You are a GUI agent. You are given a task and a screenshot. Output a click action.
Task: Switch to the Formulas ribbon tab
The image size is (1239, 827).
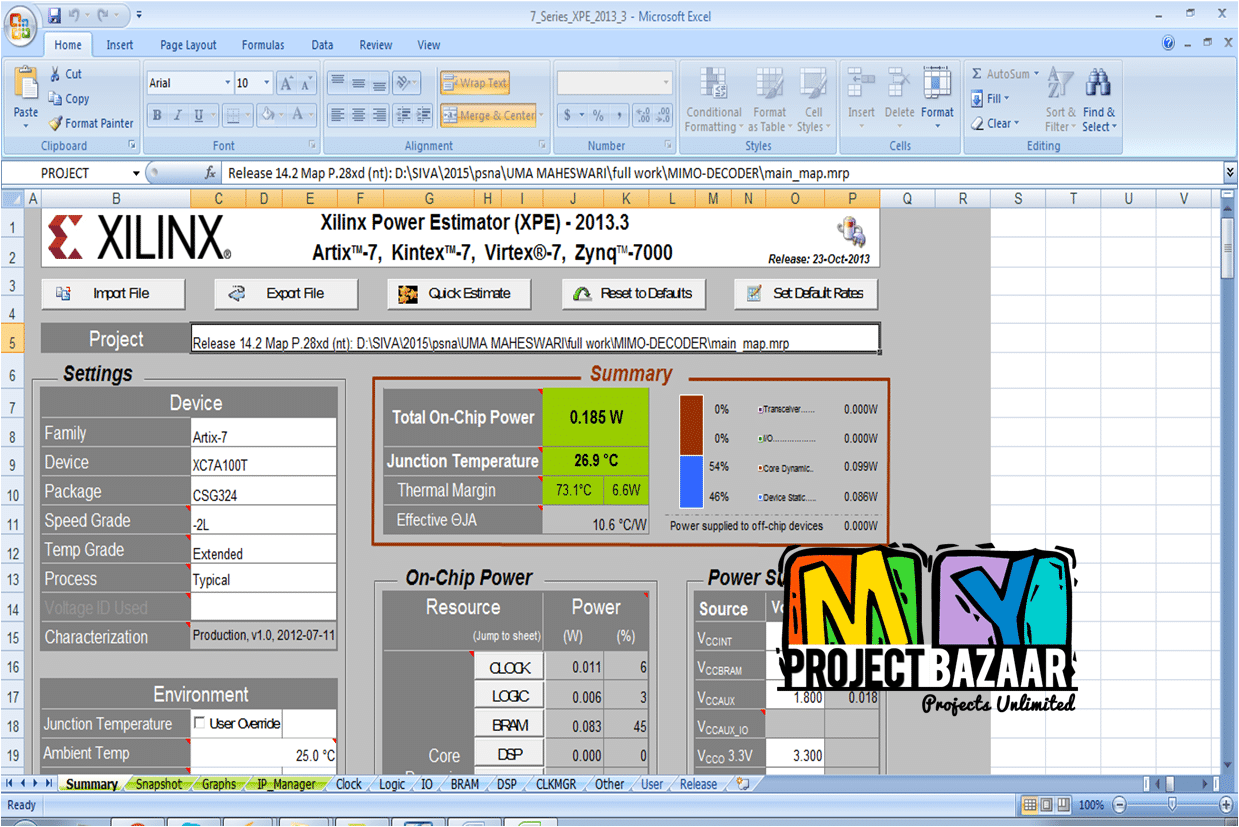pyautogui.click(x=263, y=45)
